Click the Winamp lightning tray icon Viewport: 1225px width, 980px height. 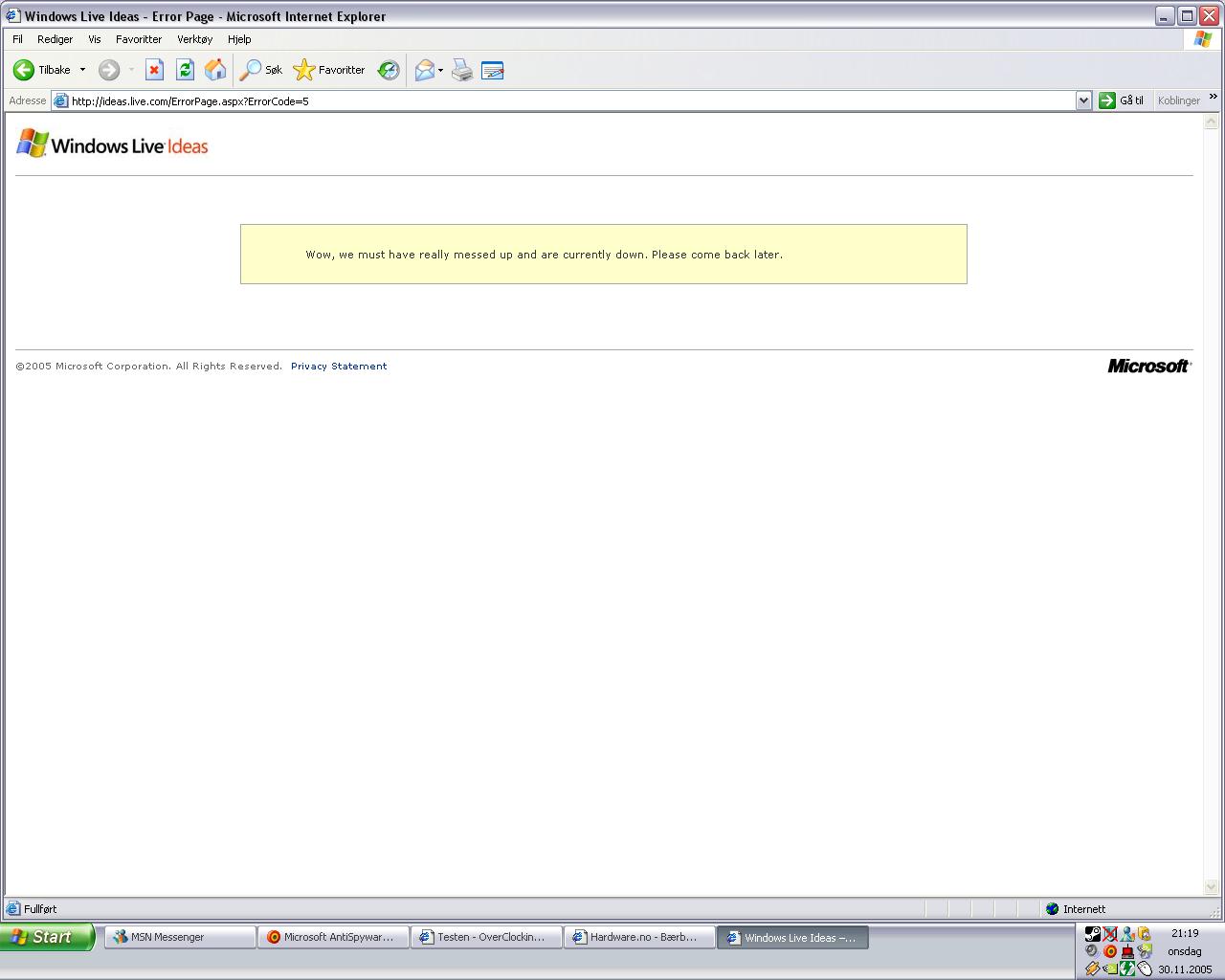[1093, 969]
